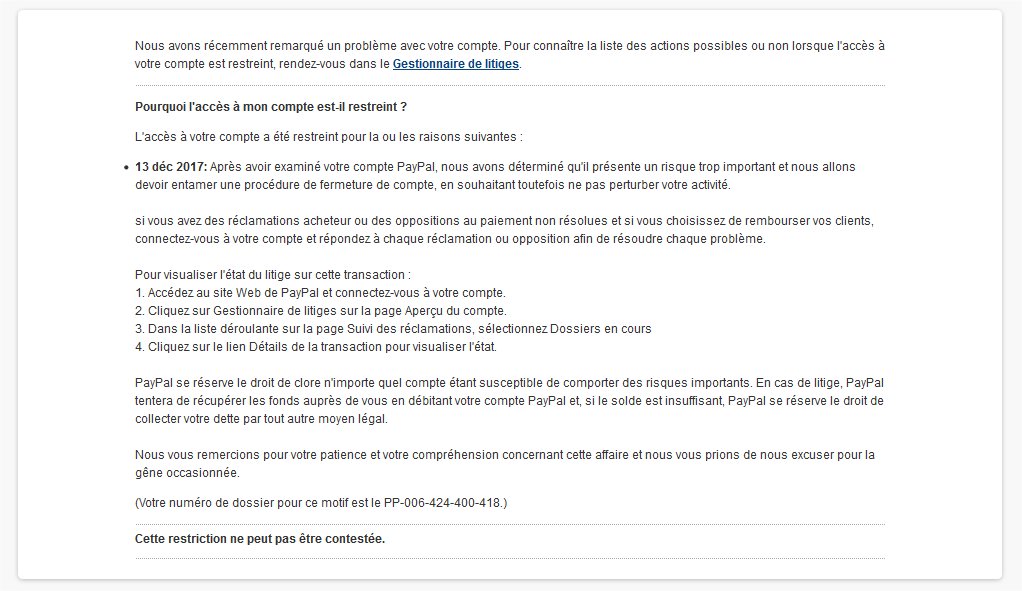This screenshot has height=591, width=1022.
Task: Click step 1 "Accédez au site Web de PayPal"
Action: 320,293
